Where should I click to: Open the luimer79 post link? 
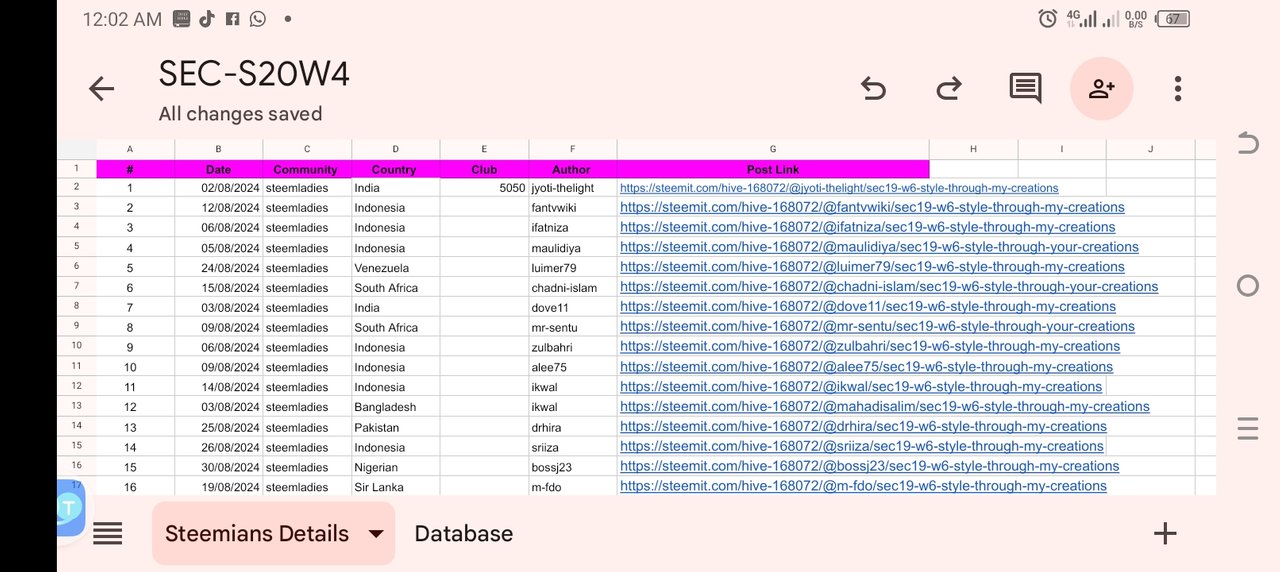pos(872,267)
